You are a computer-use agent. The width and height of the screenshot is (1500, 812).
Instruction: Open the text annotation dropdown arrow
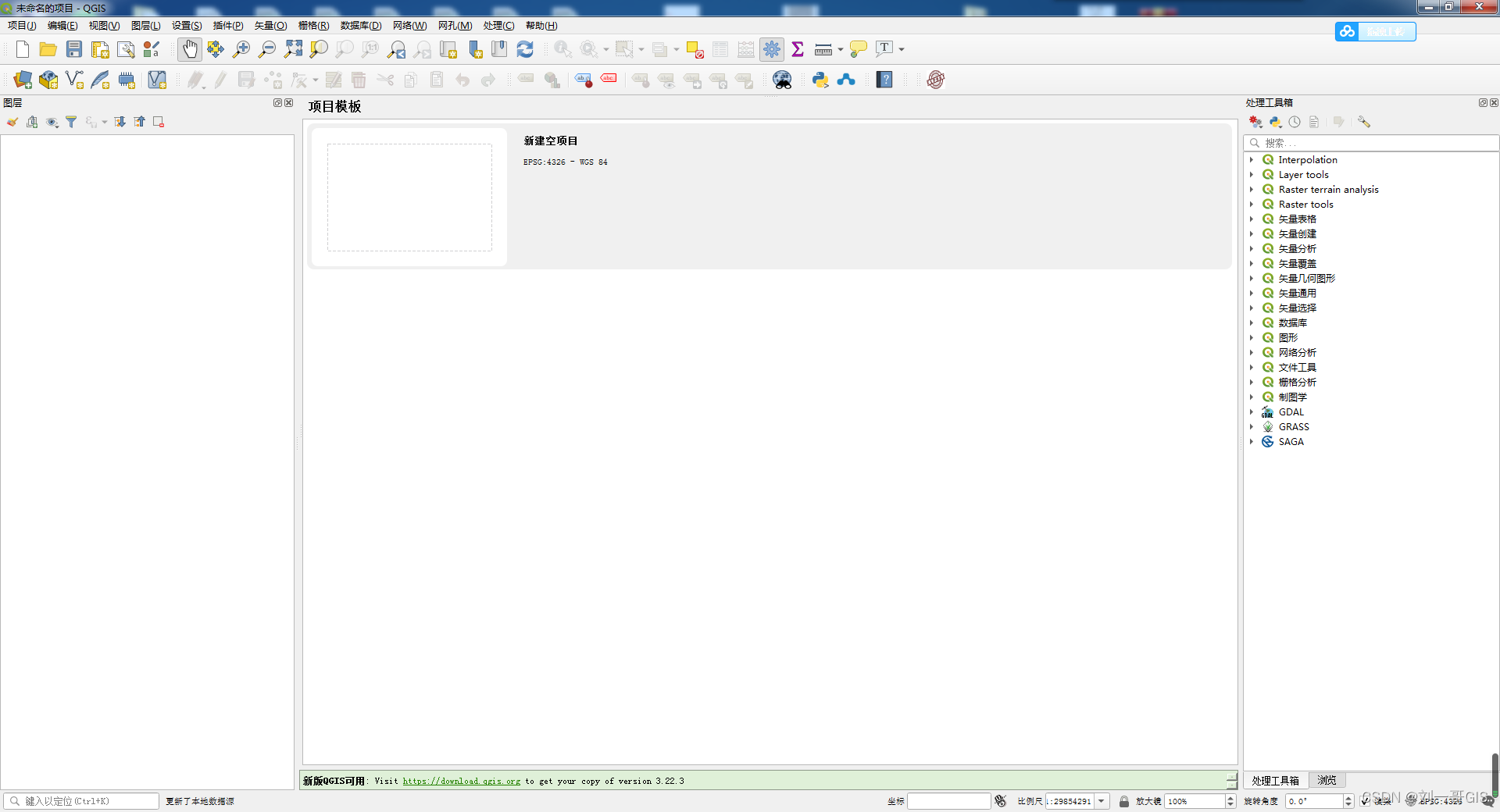pyautogui.click(x=902, y=49)
